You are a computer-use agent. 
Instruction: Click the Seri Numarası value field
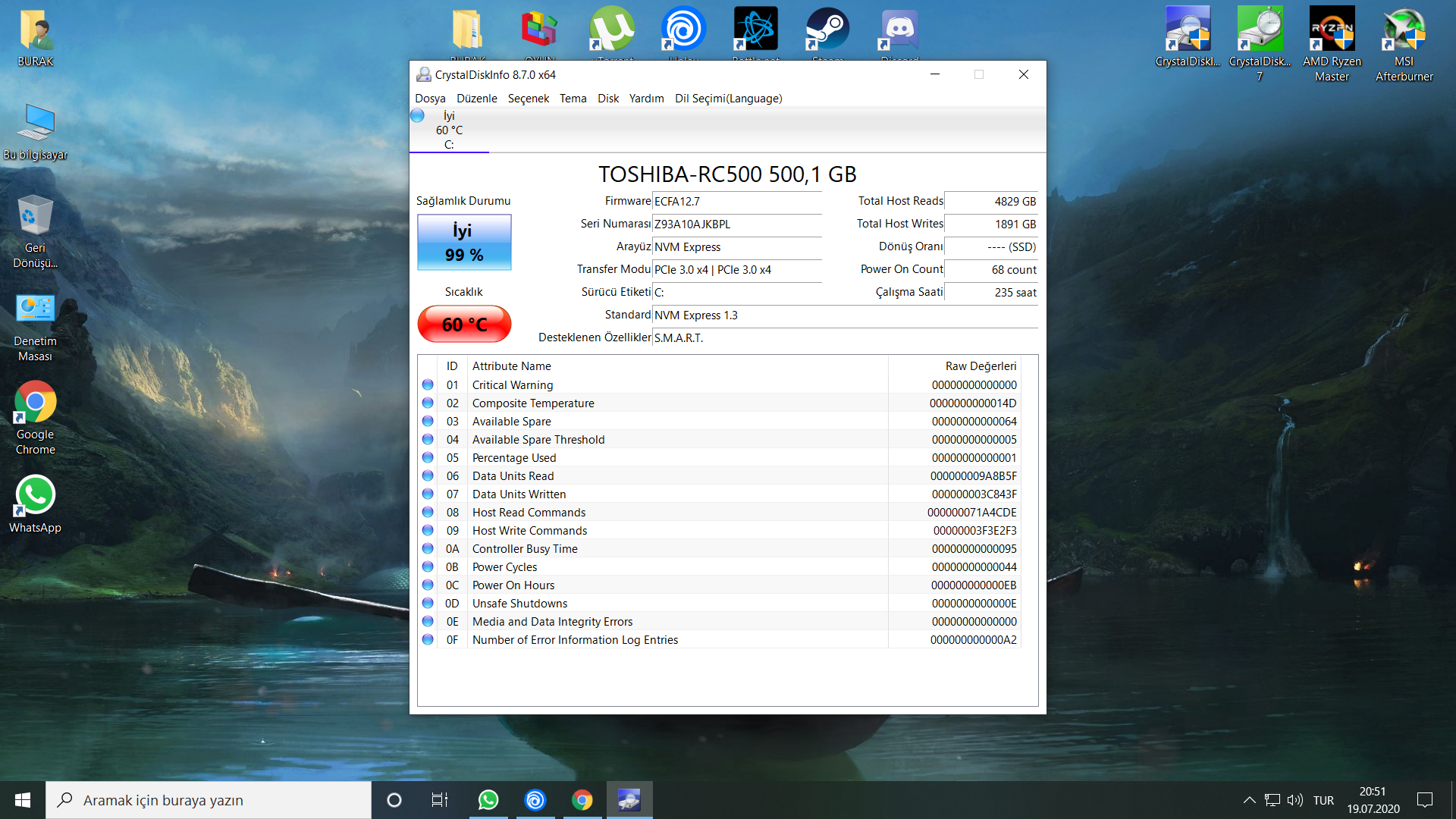pyautogui.click(x=736, y=224)
